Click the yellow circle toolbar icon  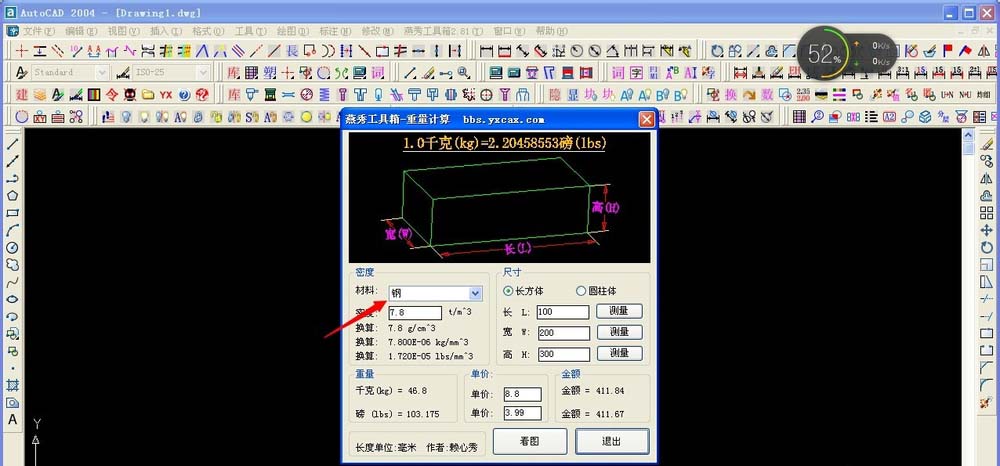point(306,117)
